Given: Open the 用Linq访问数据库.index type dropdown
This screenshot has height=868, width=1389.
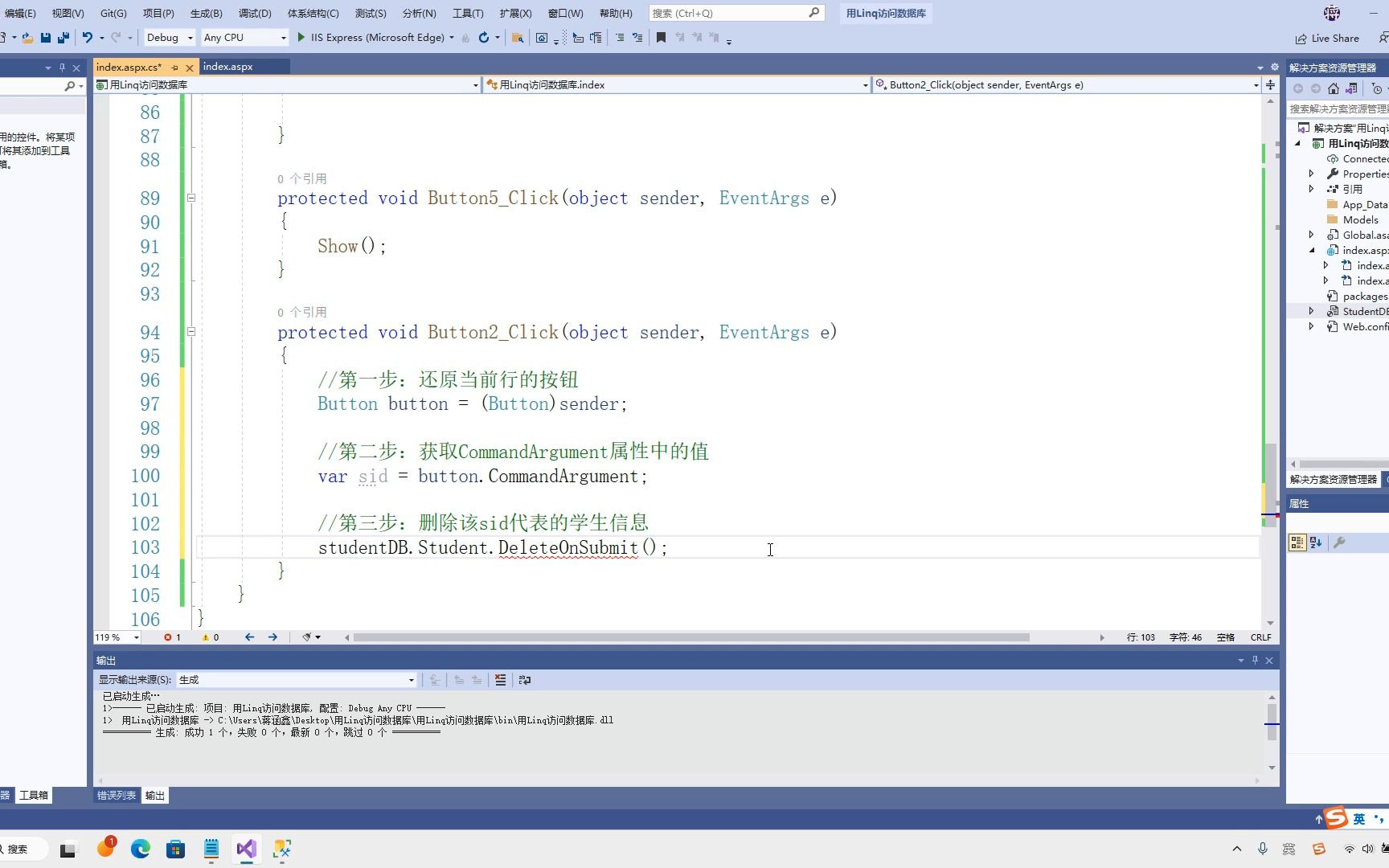Looking at the screenshot, I should (x=677, y=85).
